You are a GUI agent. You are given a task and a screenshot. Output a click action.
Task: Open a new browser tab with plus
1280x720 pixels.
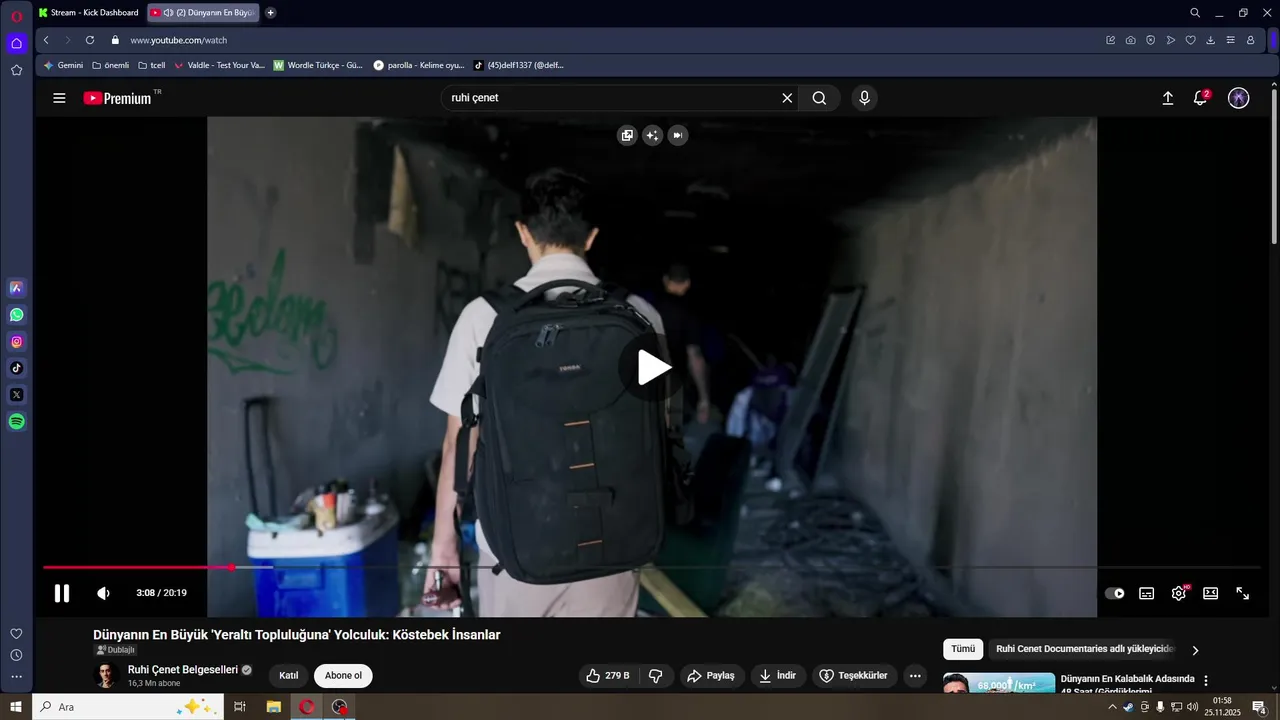[x=270, y=13]
